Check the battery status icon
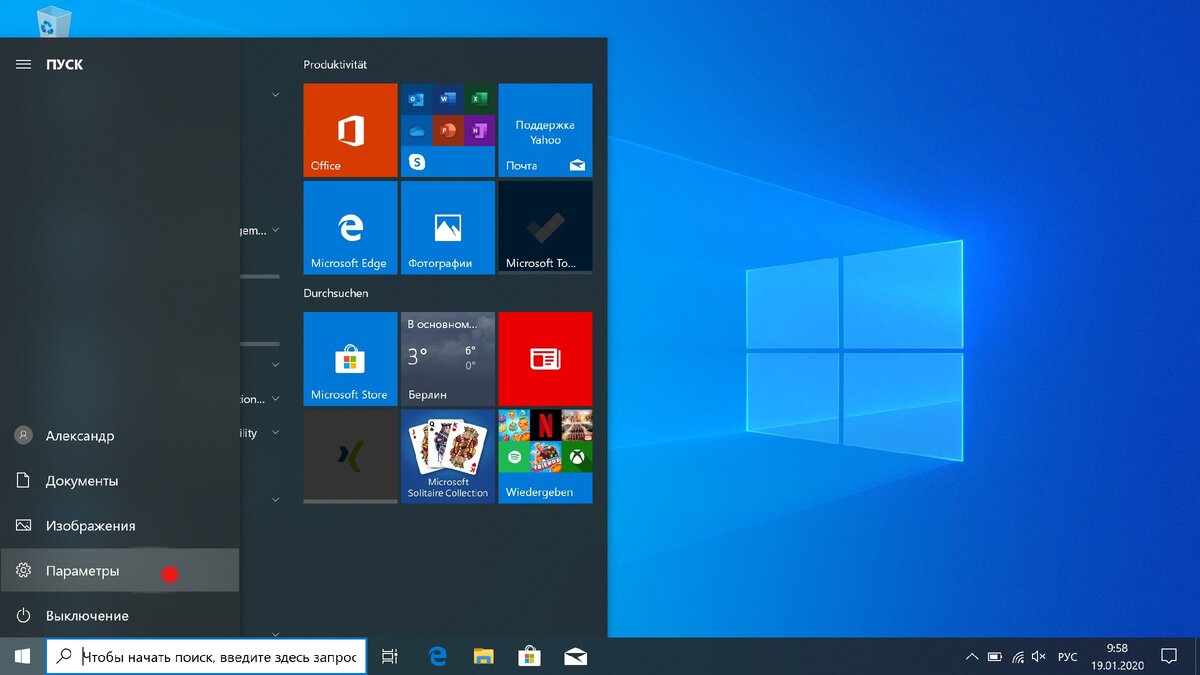Viewport: 1200px width, 675px height. pos(995,657)
